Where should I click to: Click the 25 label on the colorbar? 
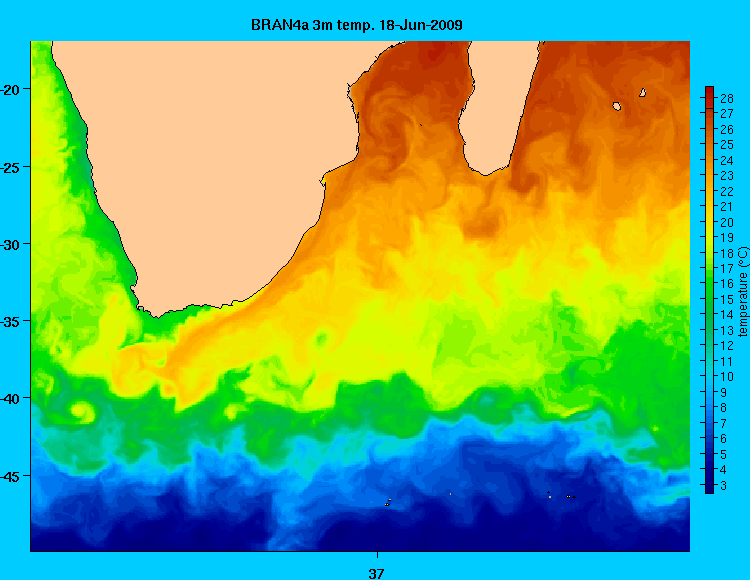pyautogui.click(x=727, y=145)
